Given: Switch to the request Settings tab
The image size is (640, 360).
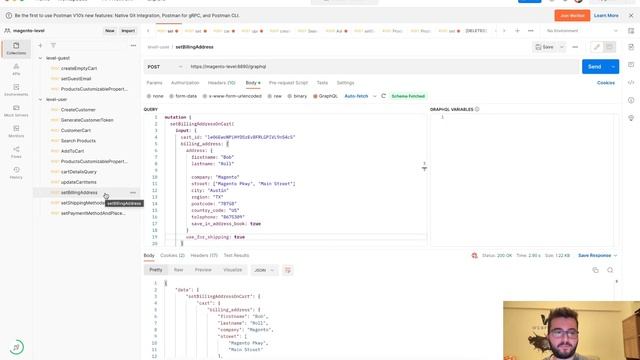Looking at the screenshot, I should [x=345, y=83].
